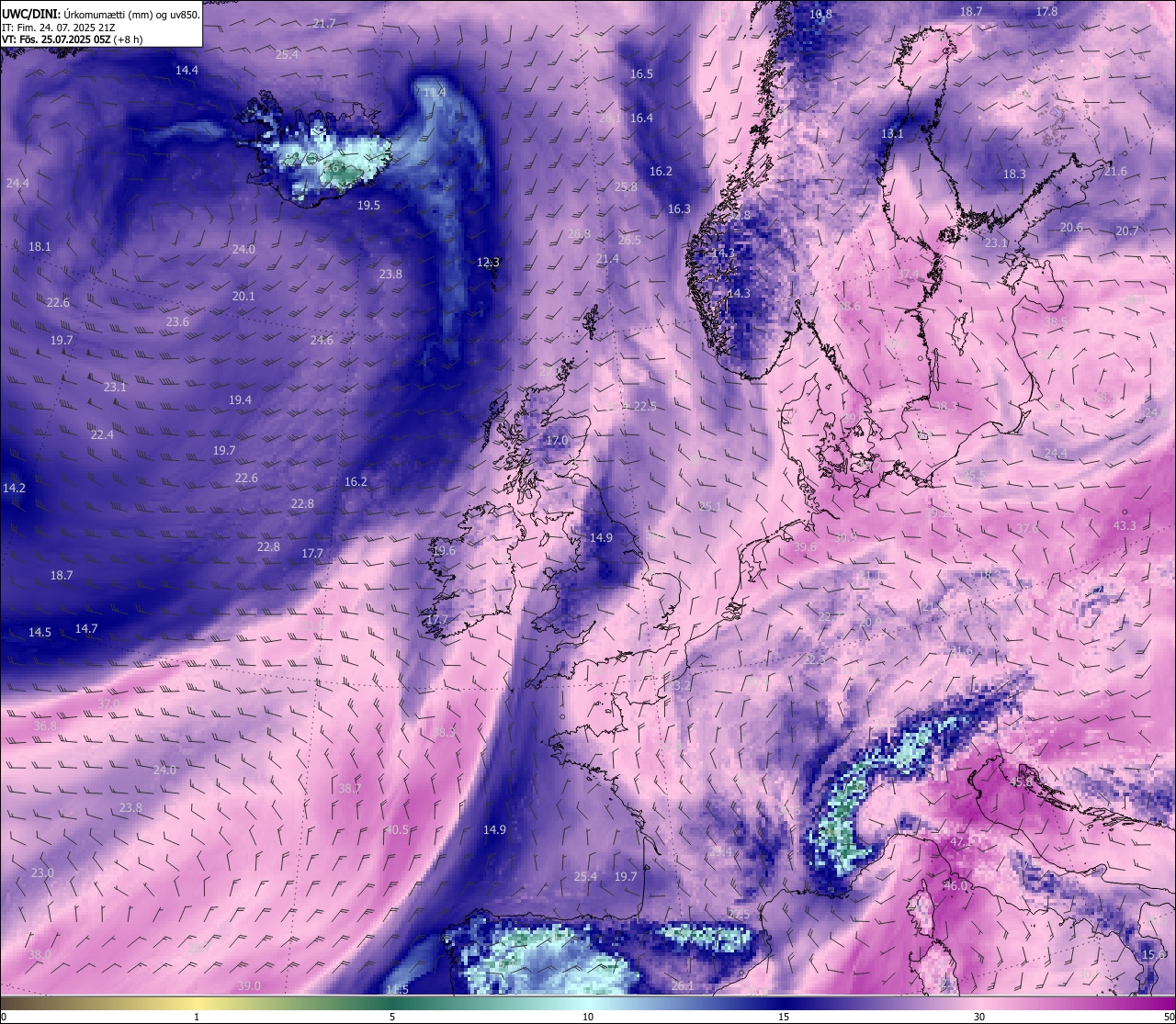
Task: Click the map value '14.2'
Action: point(14,489)
